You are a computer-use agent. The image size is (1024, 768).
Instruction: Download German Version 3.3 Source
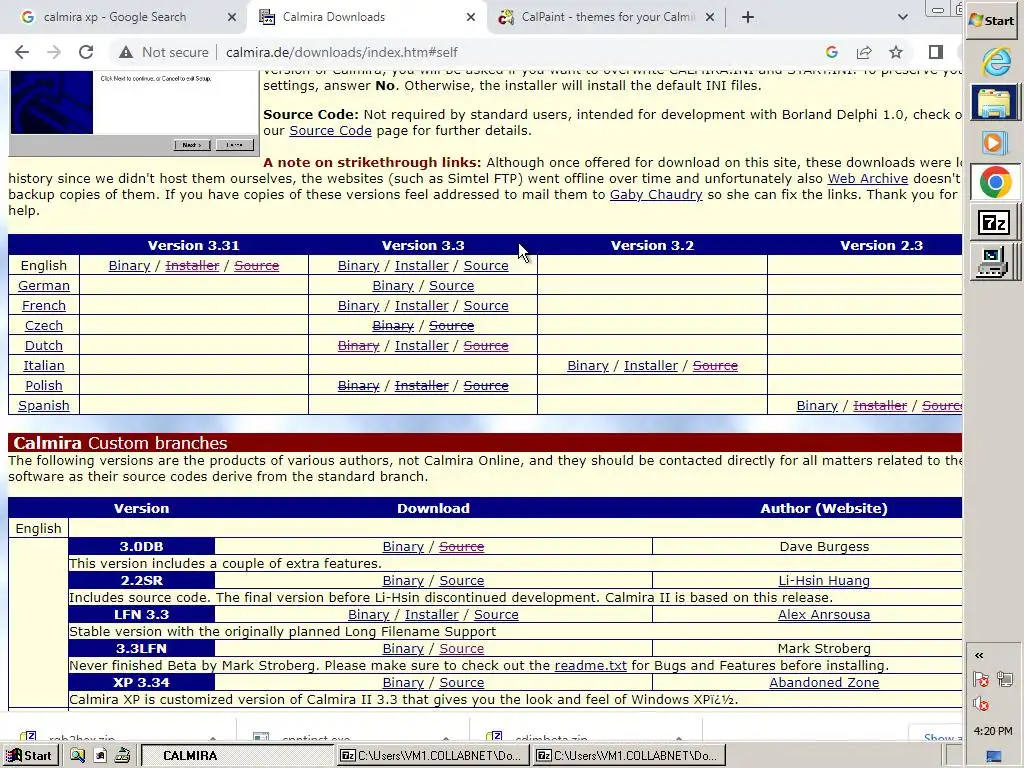(x=451, y=285)
